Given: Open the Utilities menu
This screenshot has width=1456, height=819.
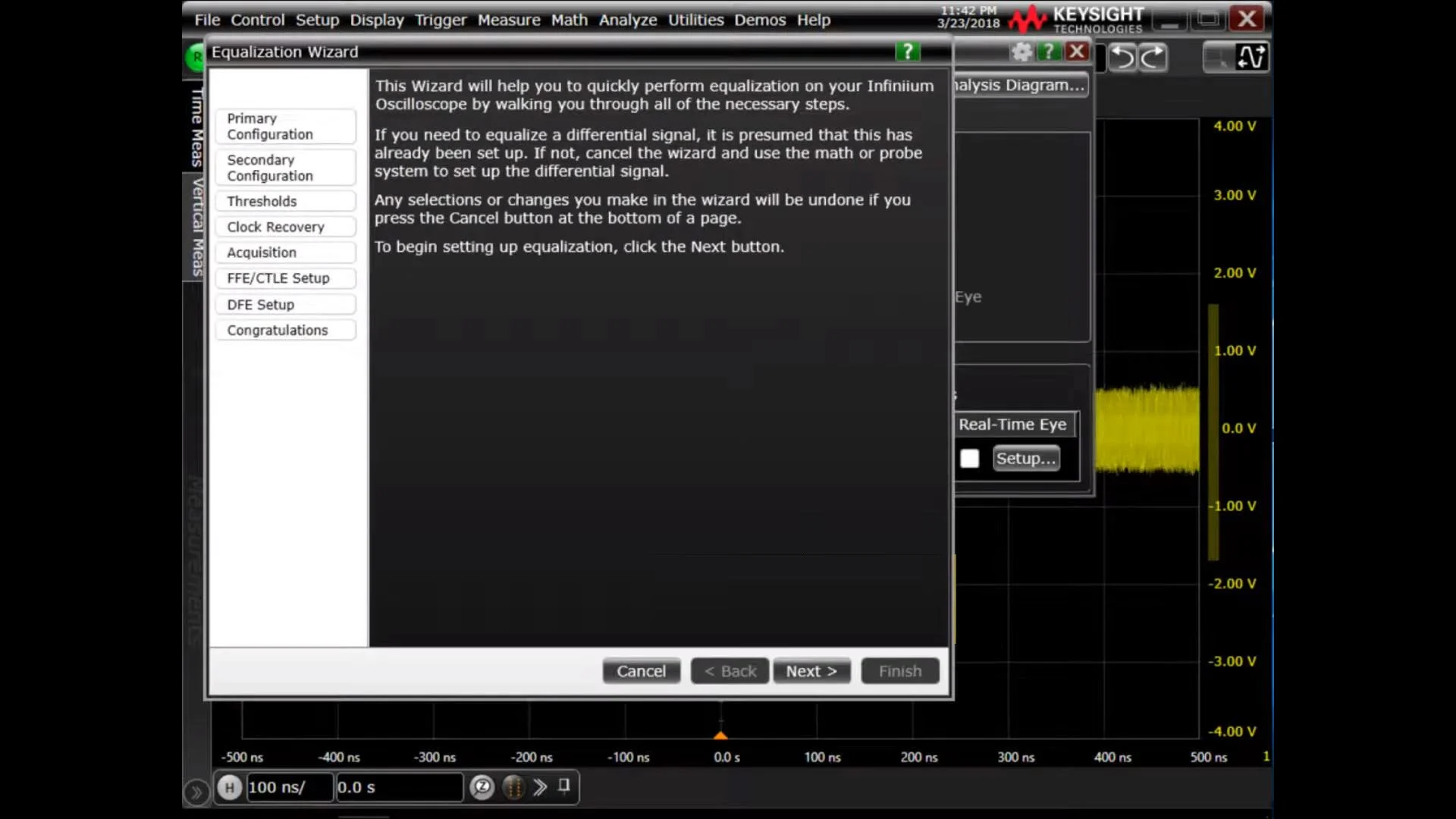Looking at the screenshot, I should pos(695,20).
